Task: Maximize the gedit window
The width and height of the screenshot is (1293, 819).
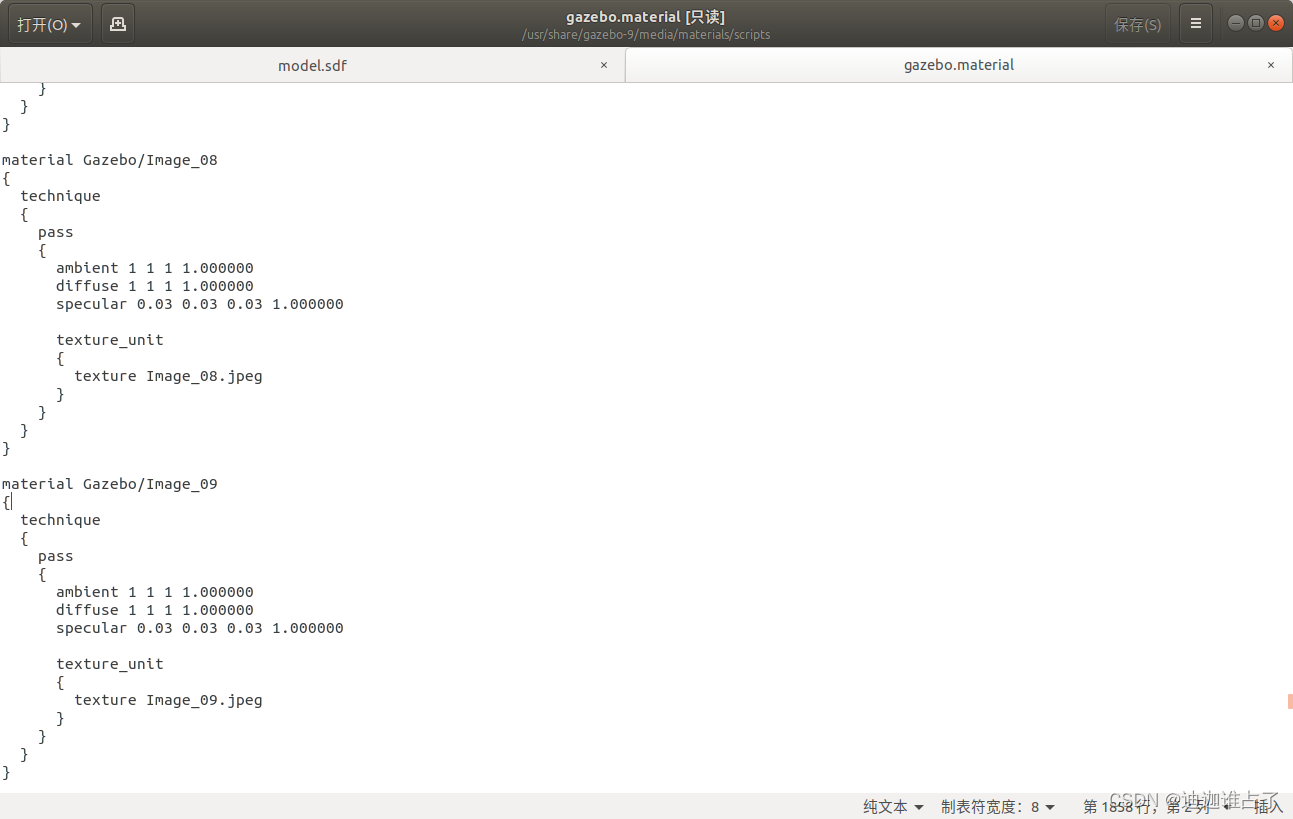Action: [x=1256, y=23]
